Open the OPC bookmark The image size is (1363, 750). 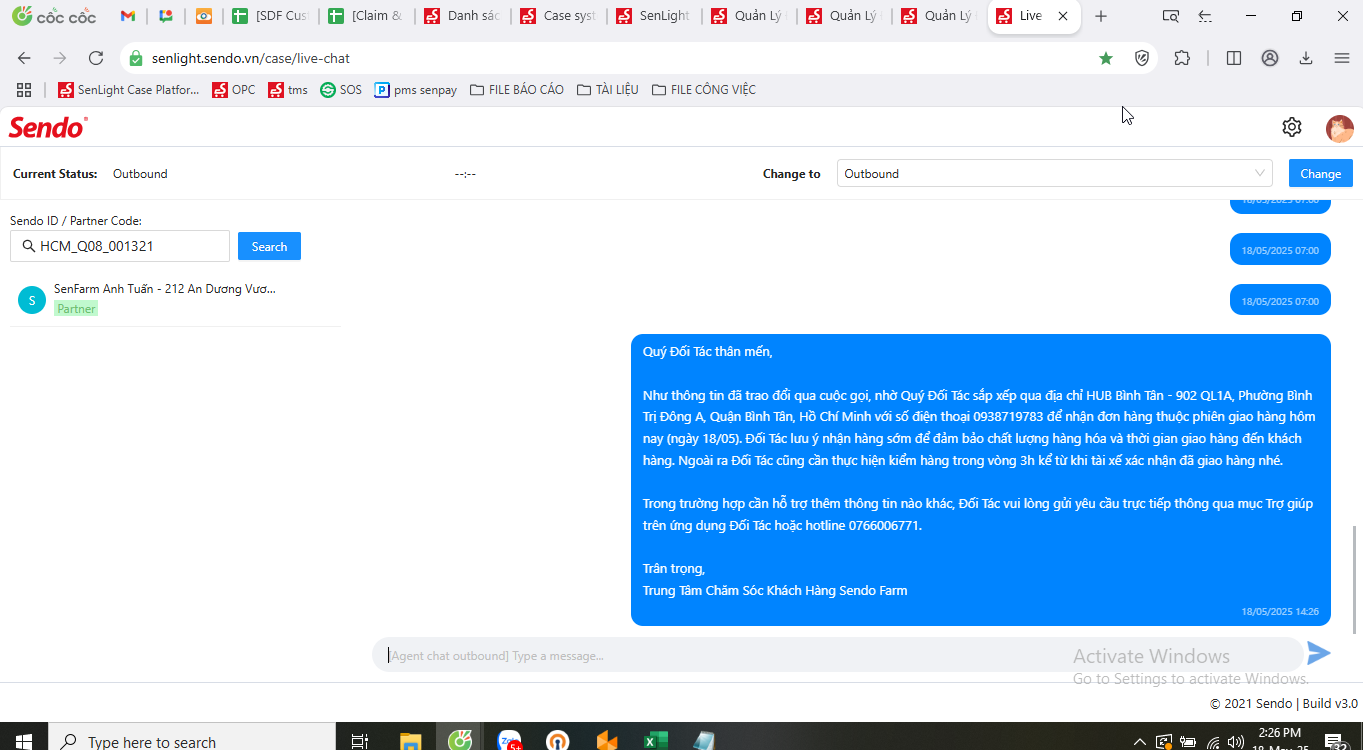coord(233,90)
